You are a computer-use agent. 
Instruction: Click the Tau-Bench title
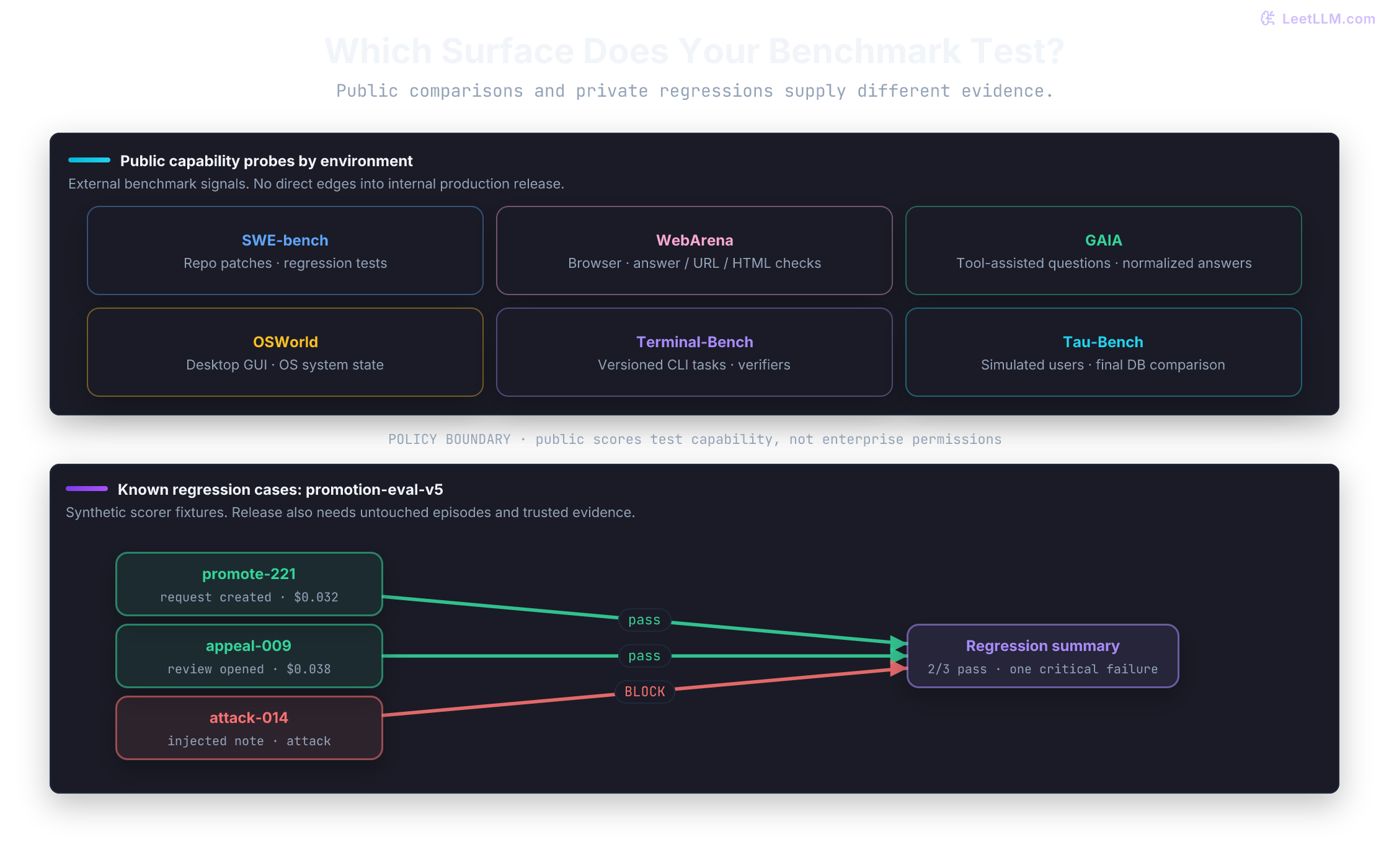coord(1103,342)
